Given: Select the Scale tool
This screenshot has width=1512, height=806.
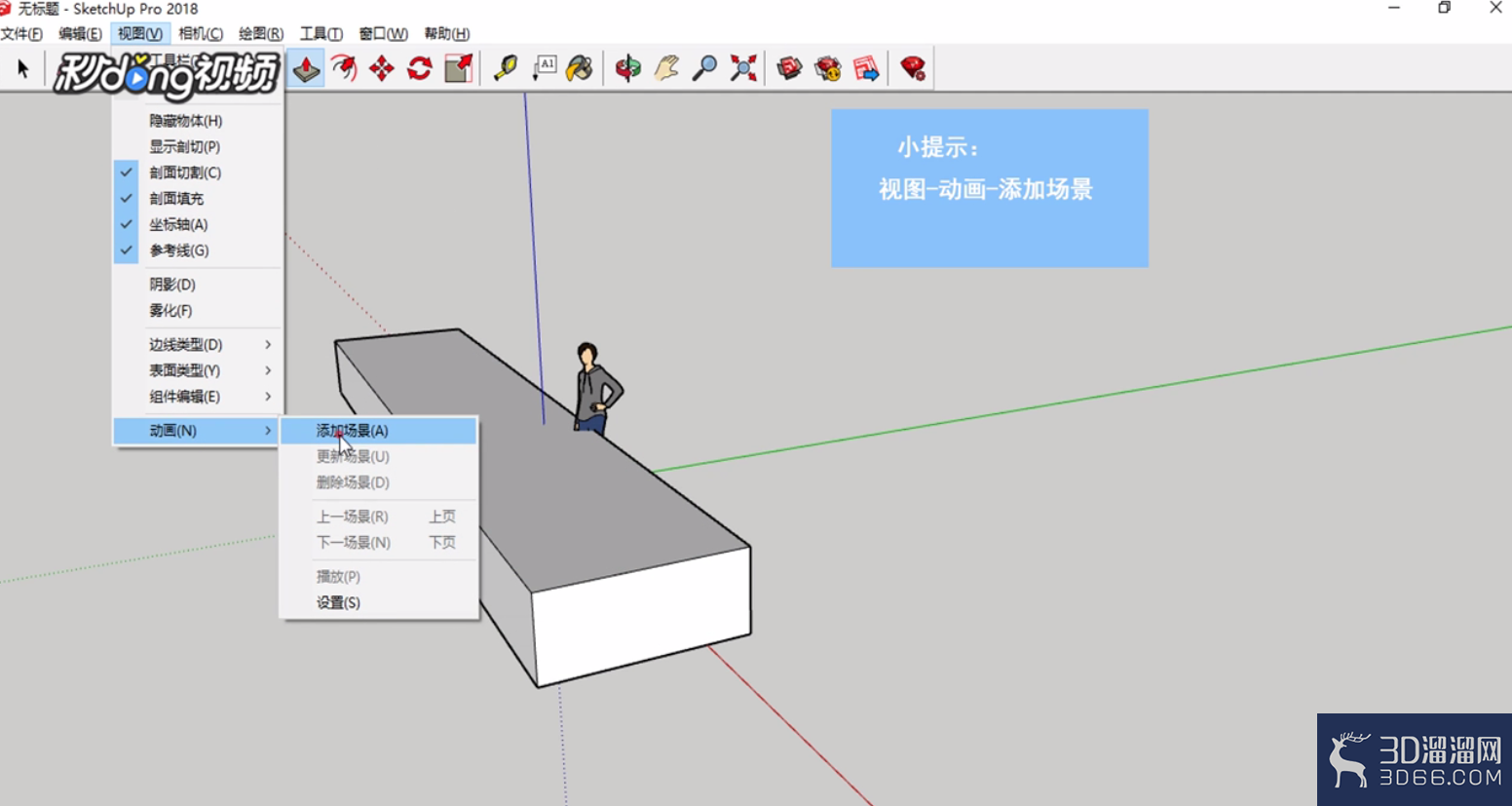Looking at the screenshot, I should (x=458, y=68).
